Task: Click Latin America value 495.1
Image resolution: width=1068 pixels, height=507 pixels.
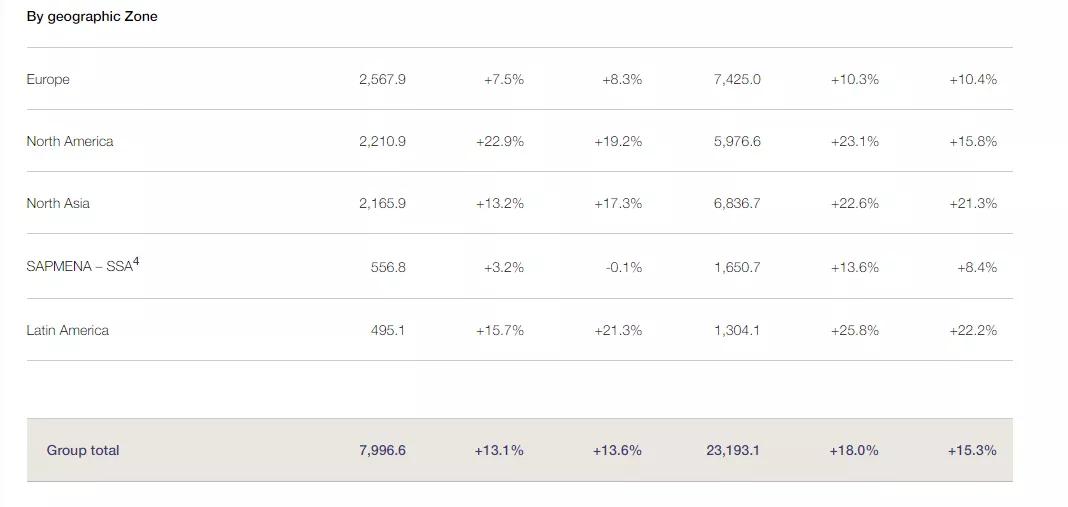Action: pyautogui.click(x=388, y=330)
